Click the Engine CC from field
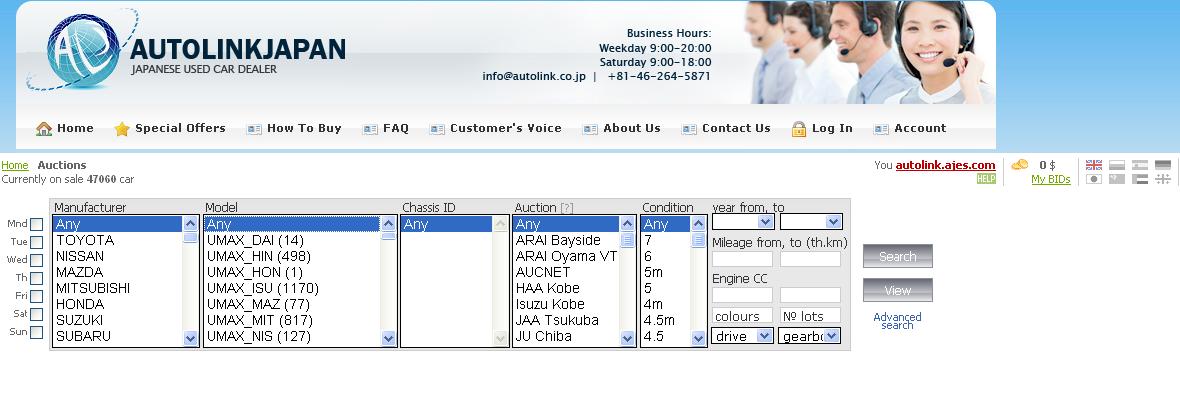The image size is (1180, 420). (x=742, y=295)
